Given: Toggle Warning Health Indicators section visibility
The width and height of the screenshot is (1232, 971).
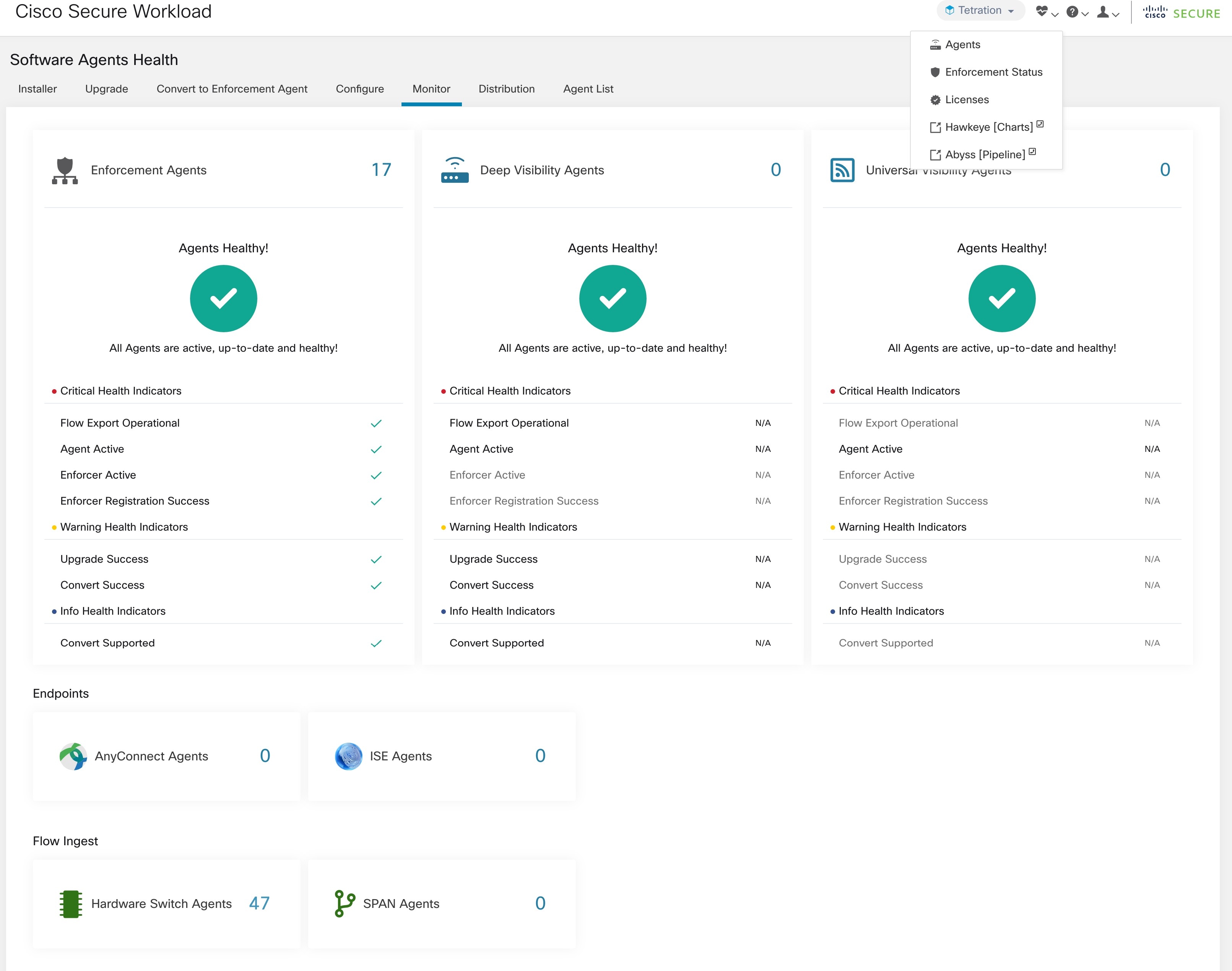Looking at the screenshot, I should [x=114, y=526].
